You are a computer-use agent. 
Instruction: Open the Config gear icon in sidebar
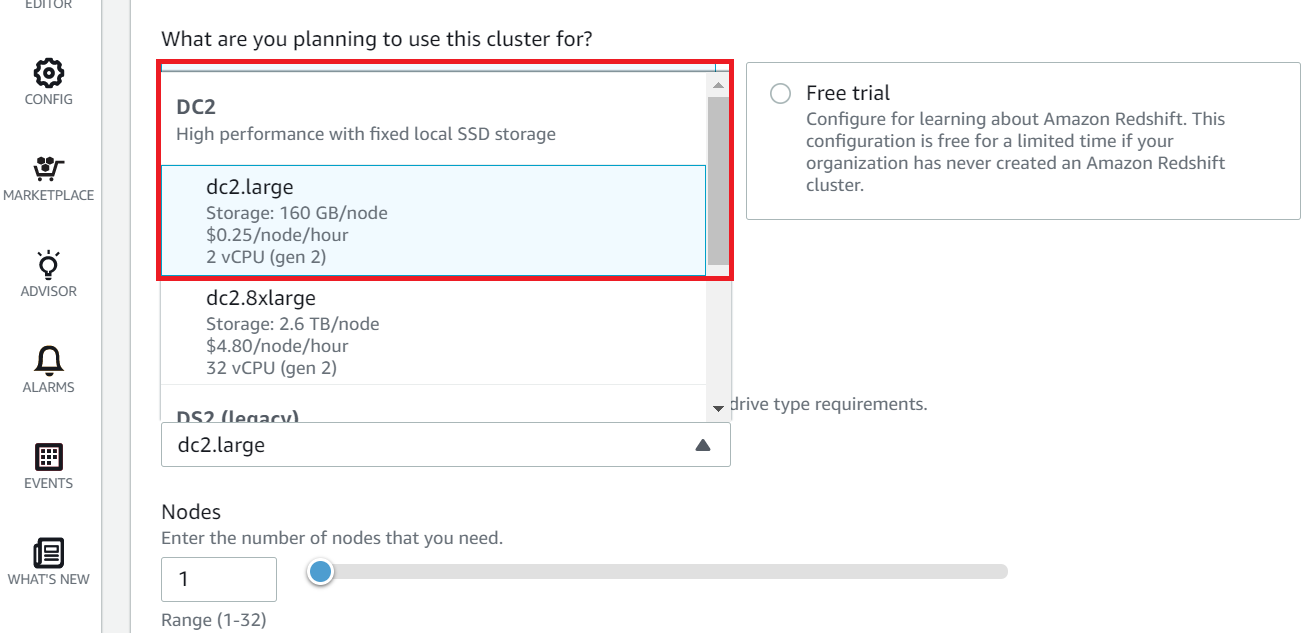point(48,74)
